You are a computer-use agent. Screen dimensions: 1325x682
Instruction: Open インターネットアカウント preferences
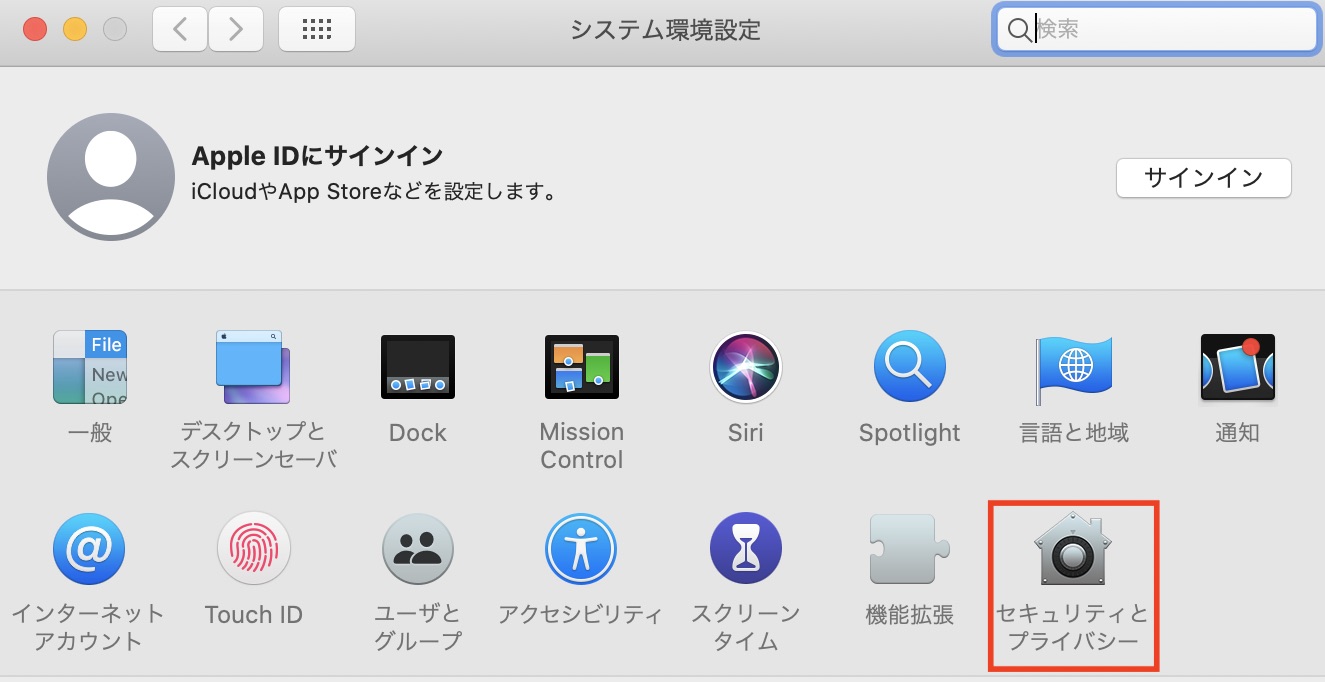pos(90,550)
